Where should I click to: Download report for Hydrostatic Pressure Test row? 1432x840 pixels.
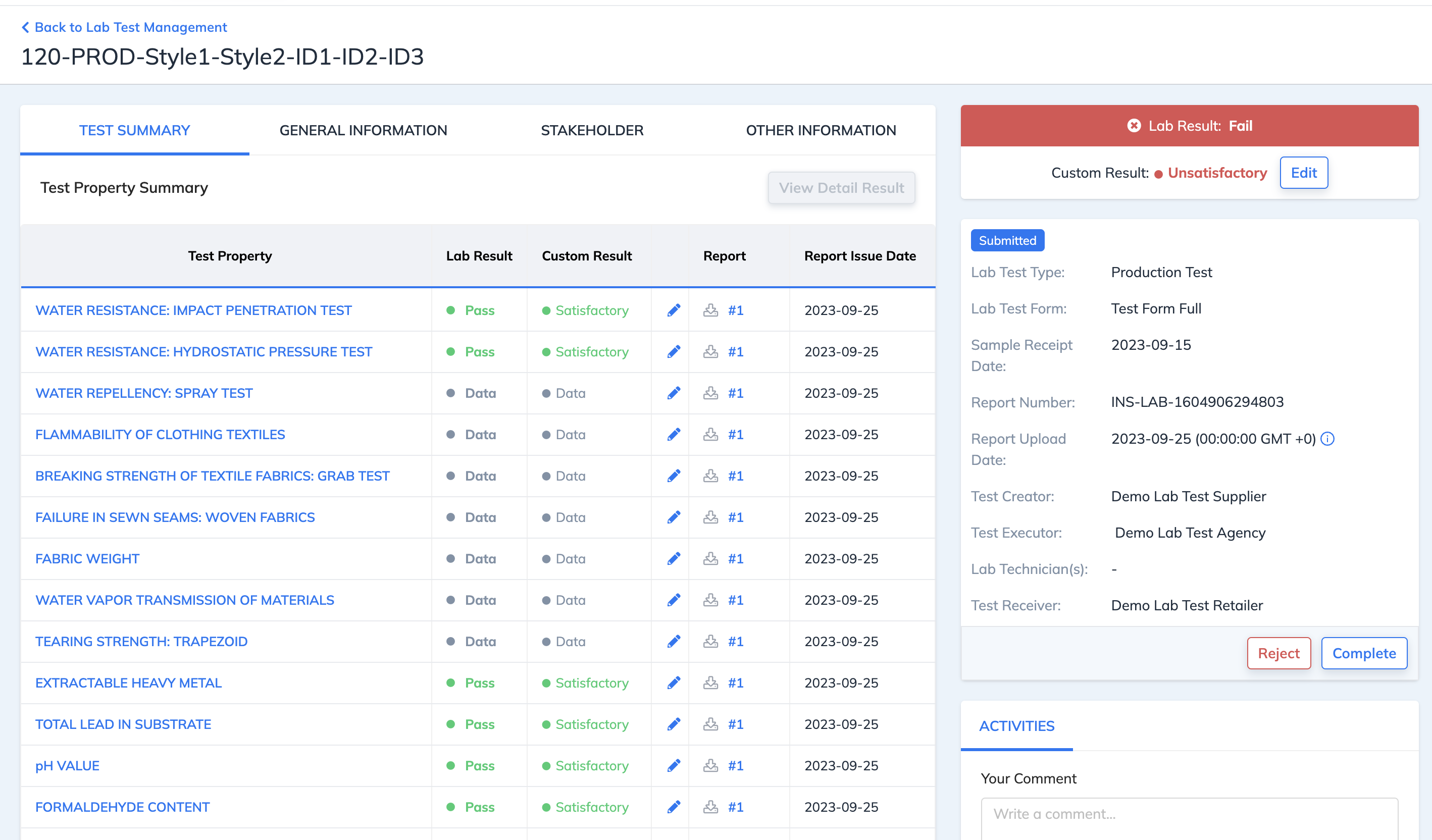tap(710, 351)
